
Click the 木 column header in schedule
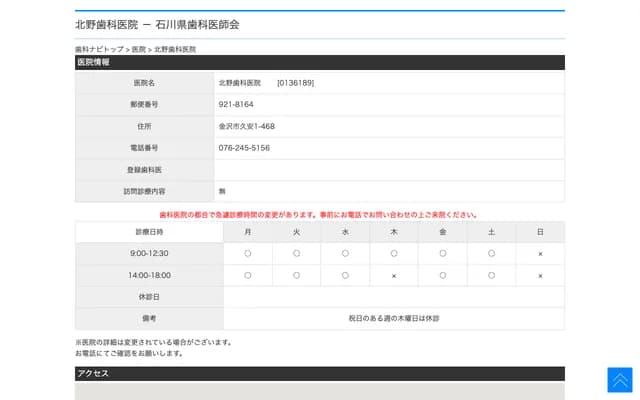[394, 232]
